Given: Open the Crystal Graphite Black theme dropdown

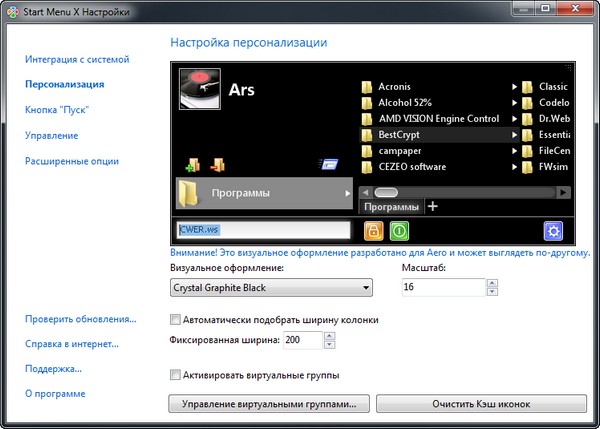Looking at the screenshot, I should pyautogui.click(x=271, y=288).
